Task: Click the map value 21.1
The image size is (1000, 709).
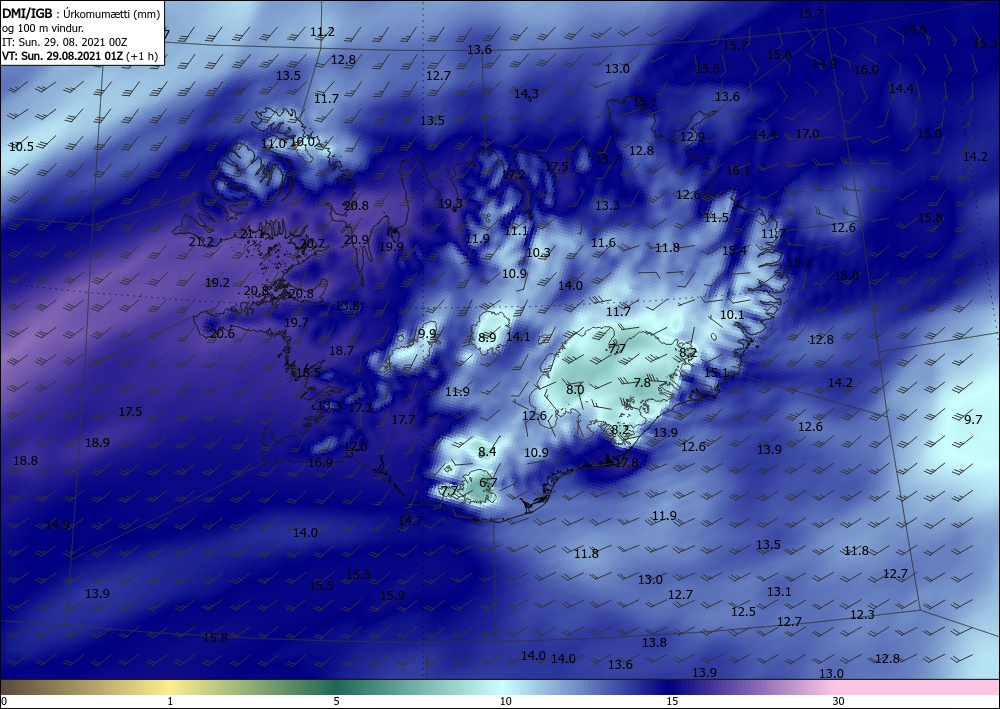Action: 253,234
